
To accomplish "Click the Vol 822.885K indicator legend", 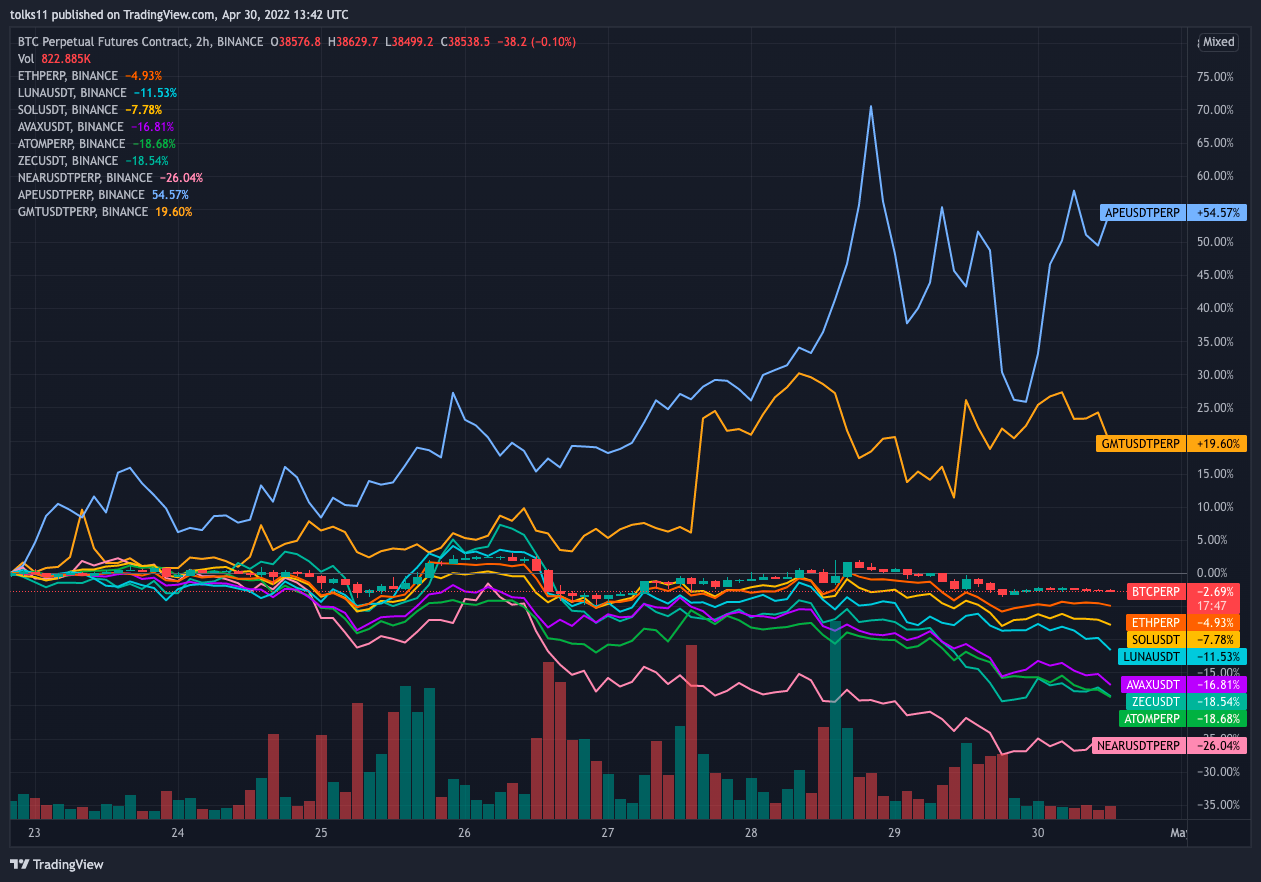I will (x=54, y=59).
